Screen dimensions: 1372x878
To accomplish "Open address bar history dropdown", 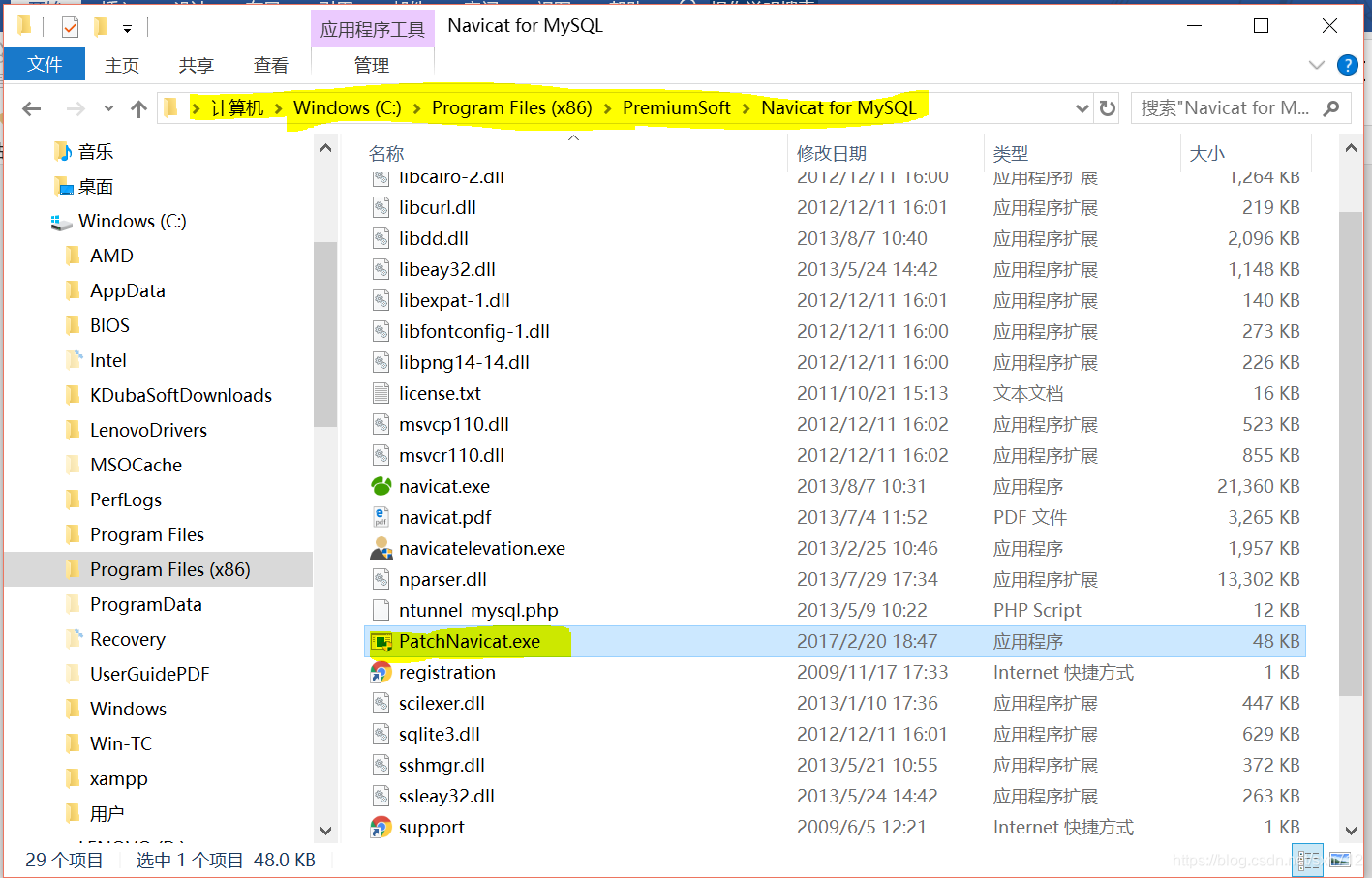I will pos(1082,108).
